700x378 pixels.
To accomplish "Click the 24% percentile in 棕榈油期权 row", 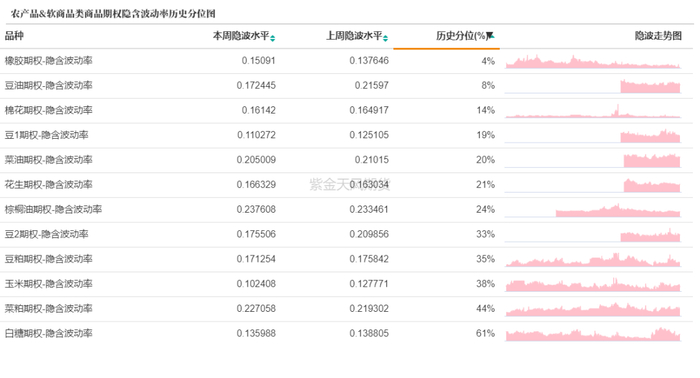I will coord(485,209).
